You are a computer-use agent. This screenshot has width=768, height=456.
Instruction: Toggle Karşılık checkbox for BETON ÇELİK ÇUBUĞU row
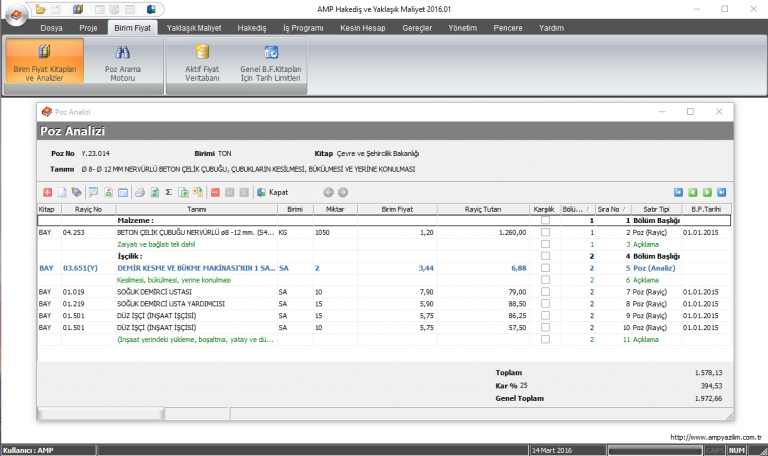[x=545, y=232]
